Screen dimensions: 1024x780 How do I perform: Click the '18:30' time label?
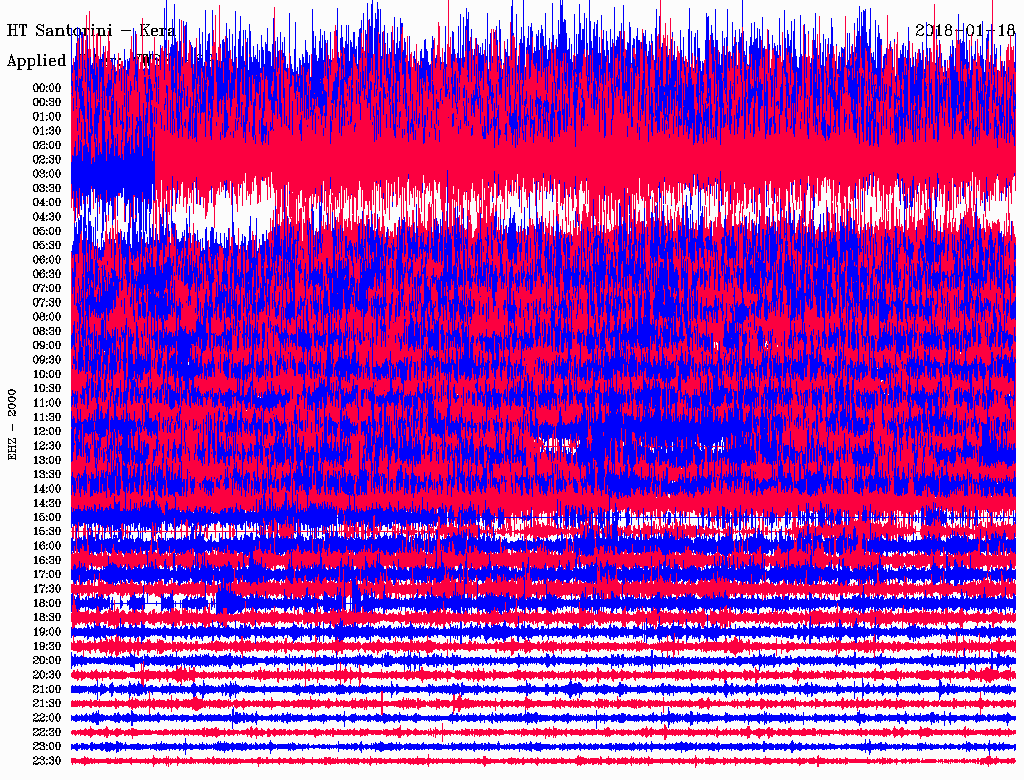47,617
